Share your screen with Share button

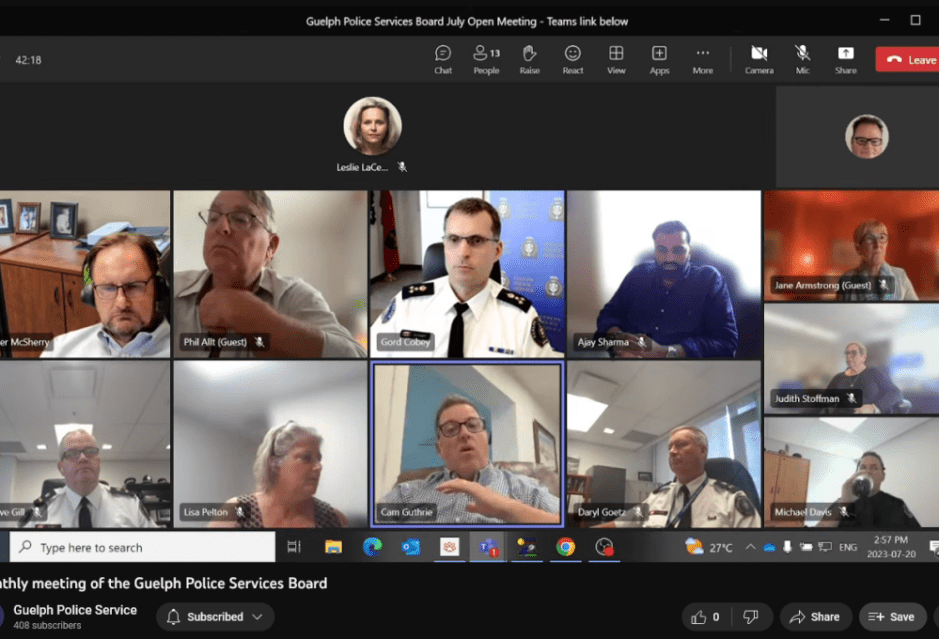(845, 59)
